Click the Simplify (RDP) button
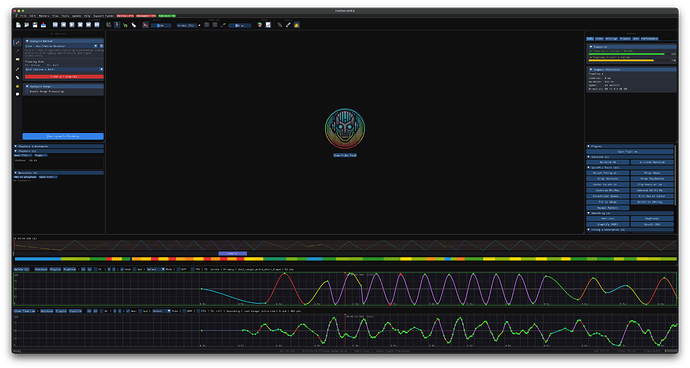This screenshot has width=690, height=368. pyautogui.click(x=608, y=224)
